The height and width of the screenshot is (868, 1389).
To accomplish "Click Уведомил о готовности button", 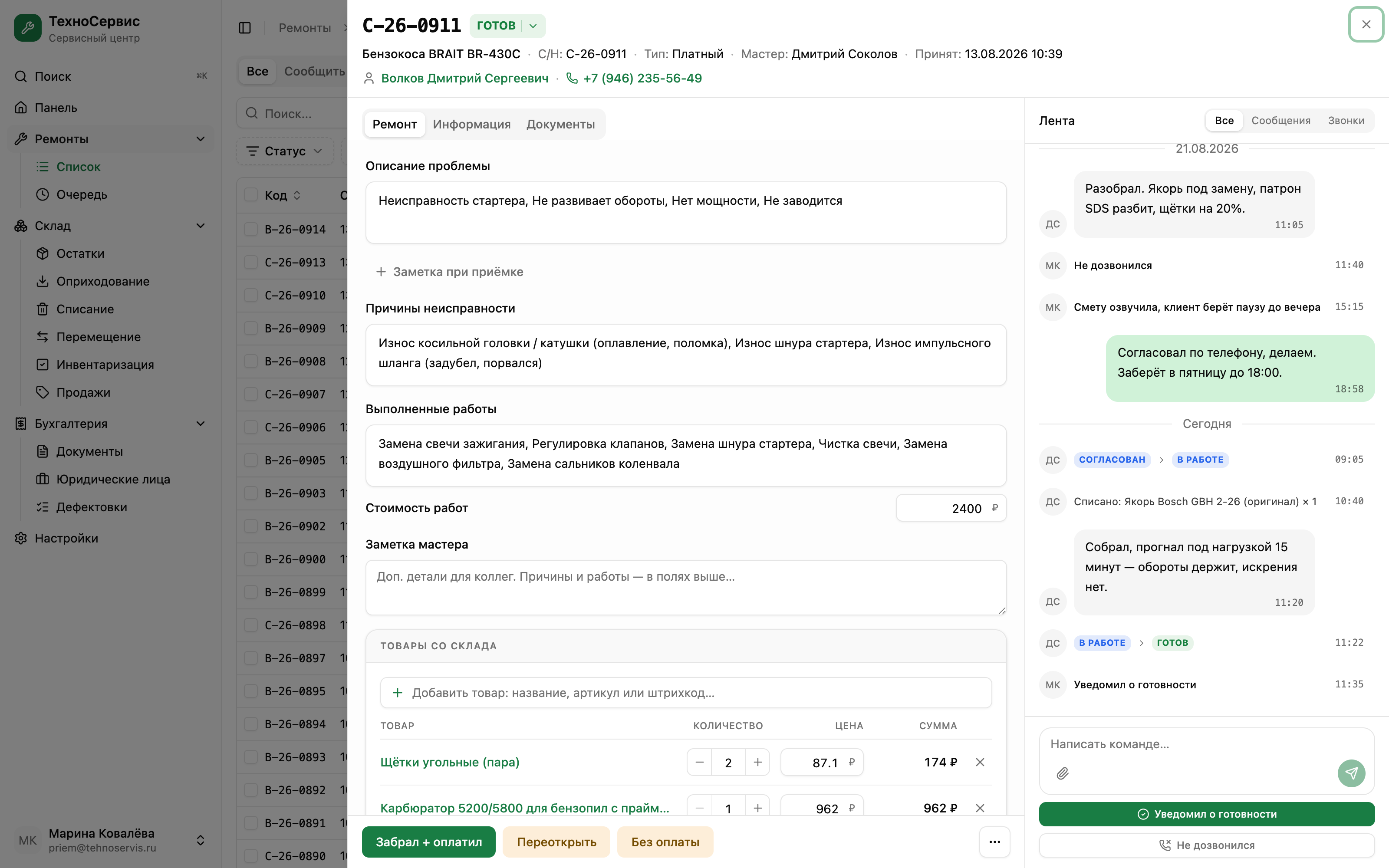I will 1207,814.
